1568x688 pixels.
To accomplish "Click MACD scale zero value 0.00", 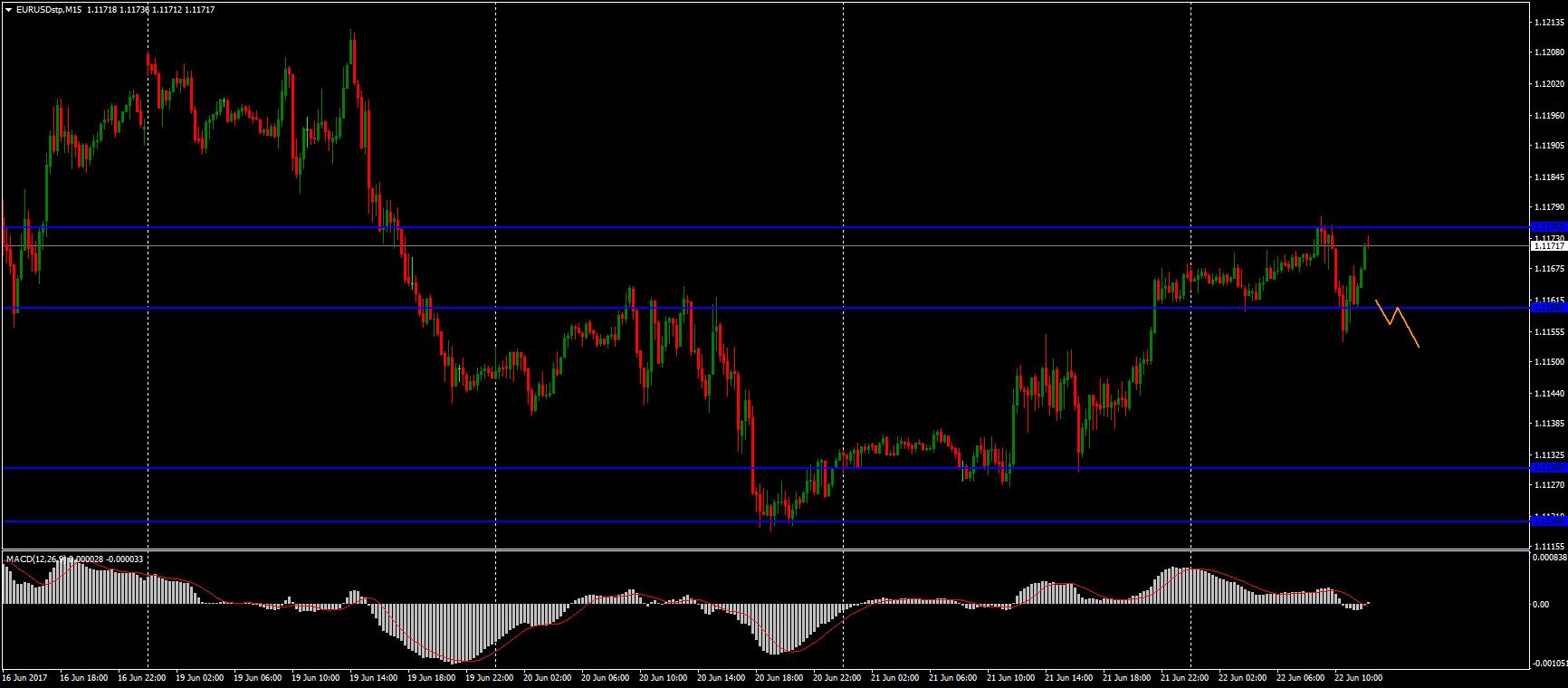I will click(x=1540, y=604).
